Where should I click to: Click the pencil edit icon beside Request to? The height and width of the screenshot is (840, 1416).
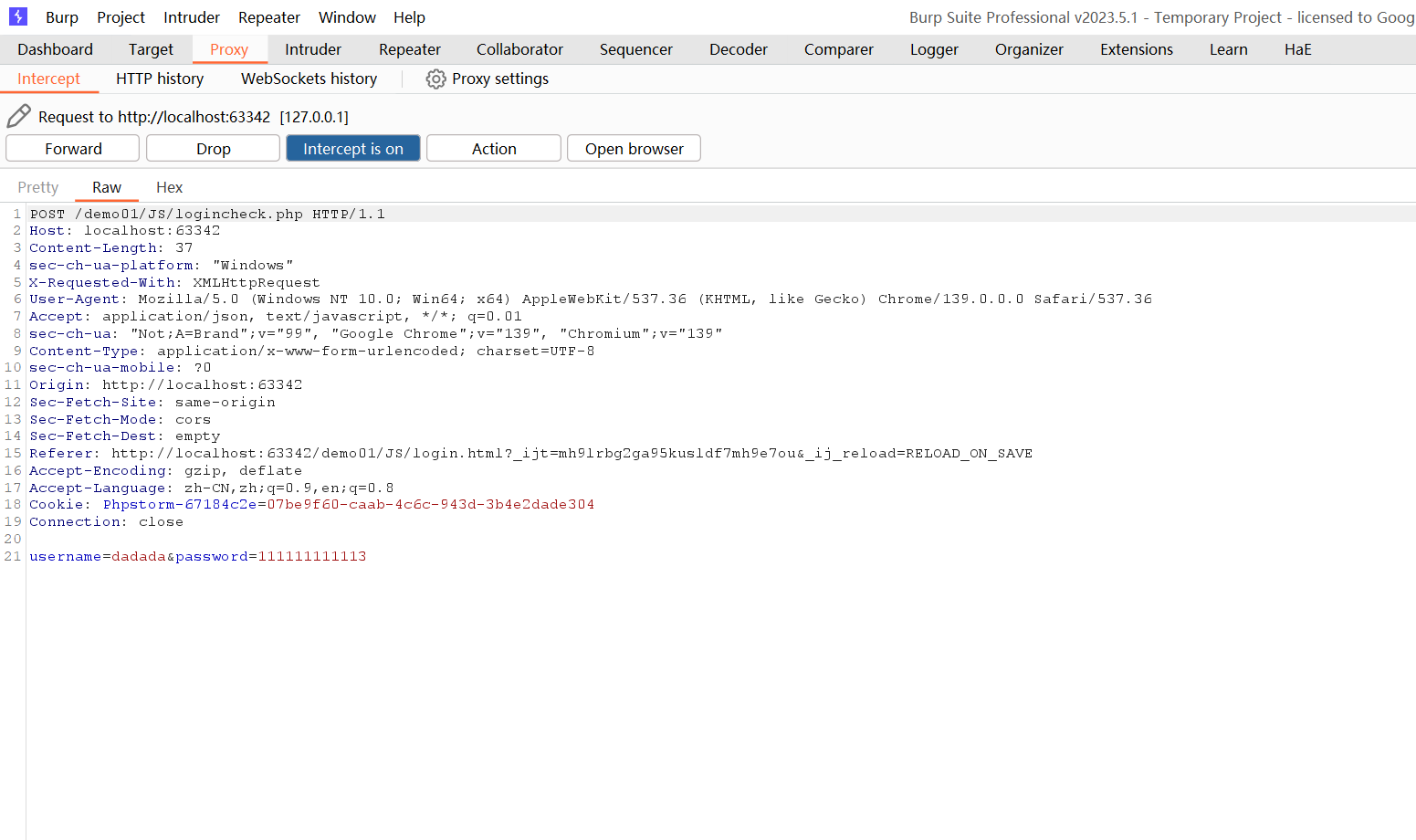point(18,116)
